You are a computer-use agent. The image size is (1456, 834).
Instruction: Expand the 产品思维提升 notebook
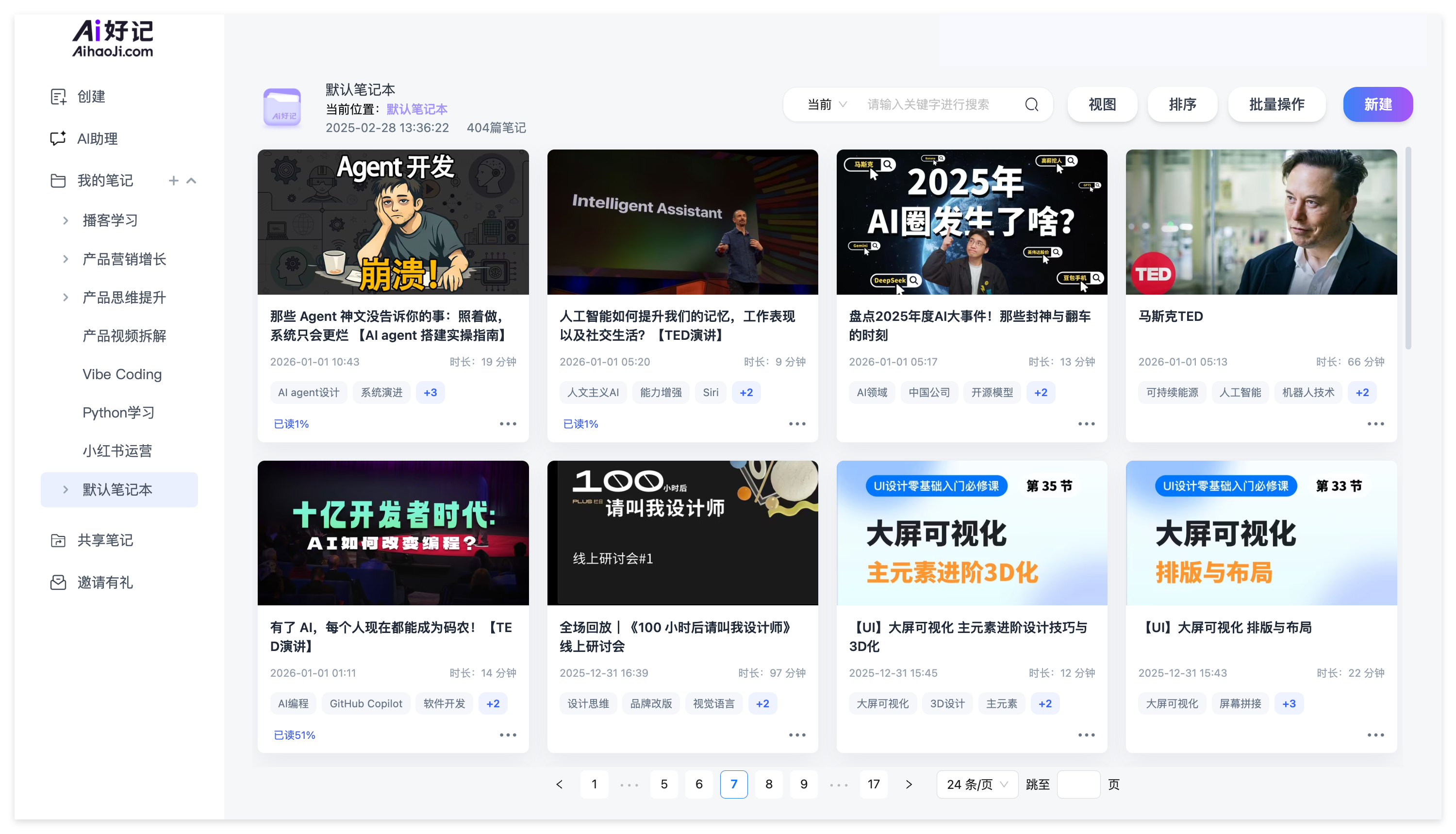coord(65,297)
